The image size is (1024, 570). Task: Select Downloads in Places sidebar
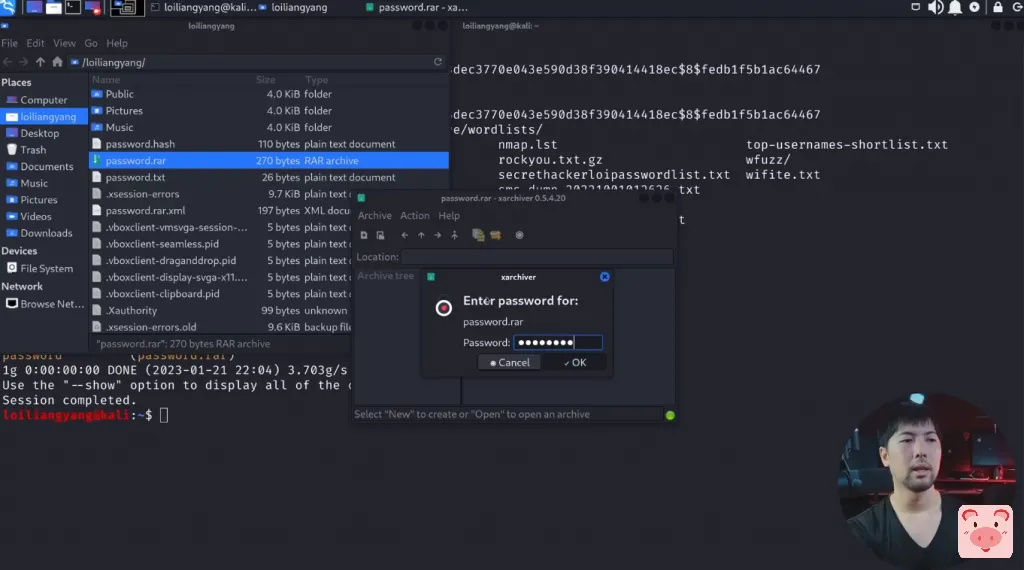pyautogui.click(x=43, y=233)
